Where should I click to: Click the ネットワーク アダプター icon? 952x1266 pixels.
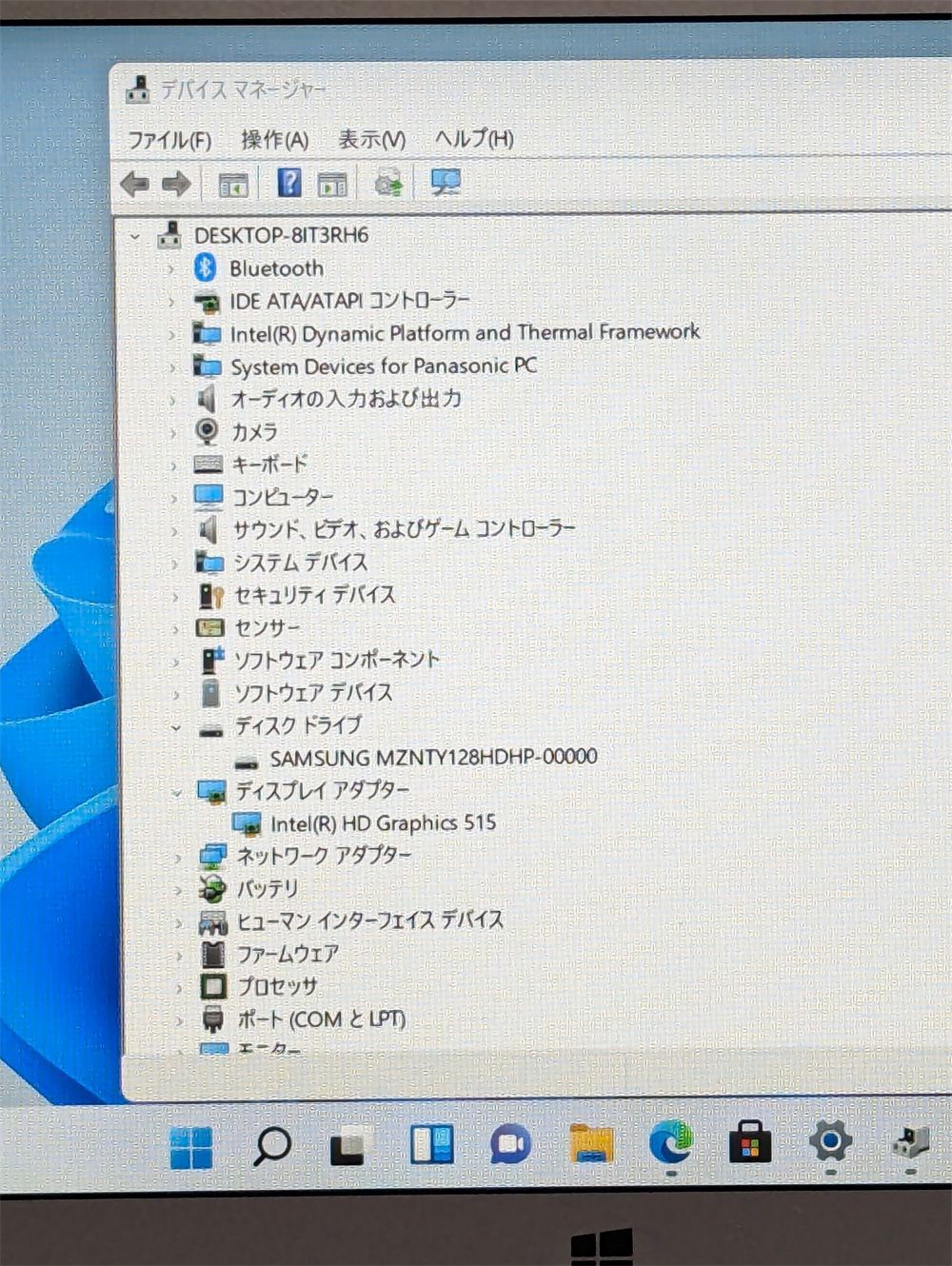212,856
